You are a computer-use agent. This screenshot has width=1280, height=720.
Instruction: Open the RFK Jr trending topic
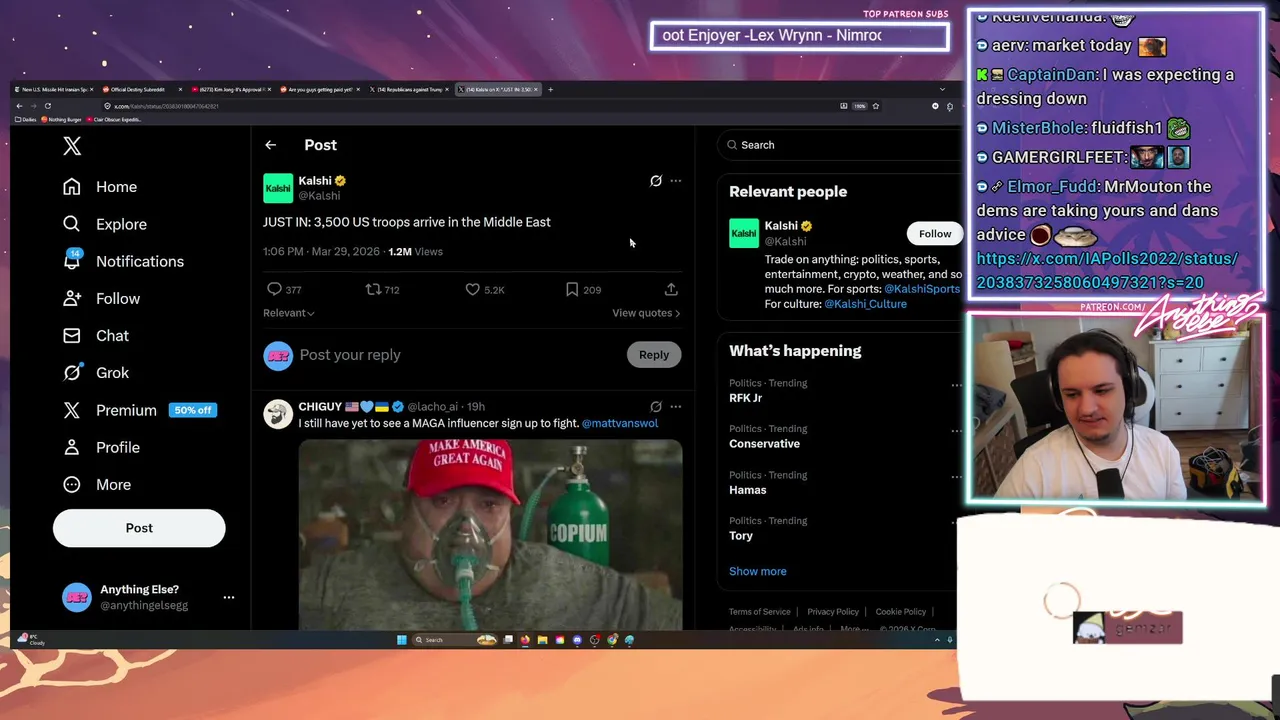point(746,398)
